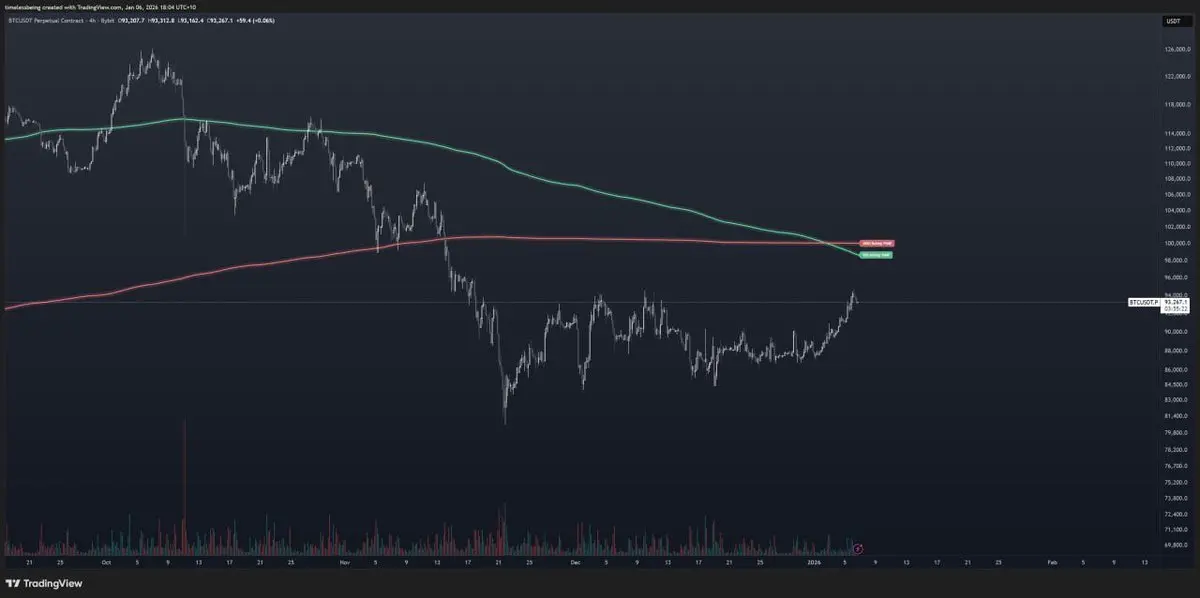This screenshot has width=1200, height=598.
Task: Click the 88,000.0 price axis label
Action: pos(1175,350)
